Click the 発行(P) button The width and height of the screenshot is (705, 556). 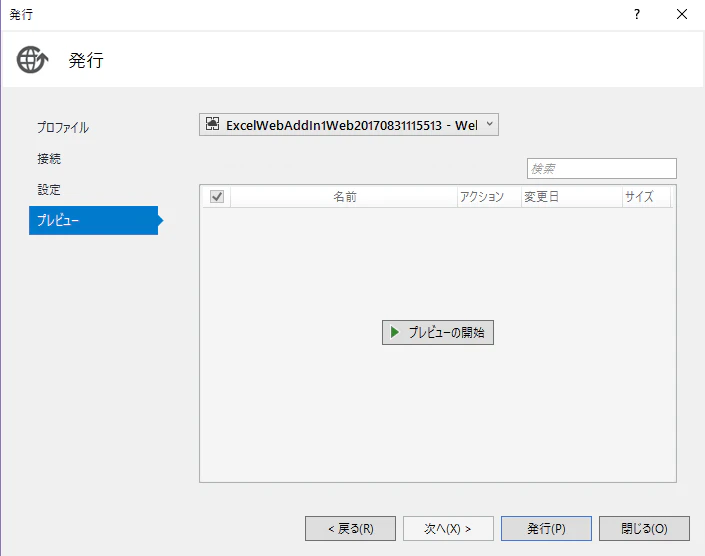546,529
